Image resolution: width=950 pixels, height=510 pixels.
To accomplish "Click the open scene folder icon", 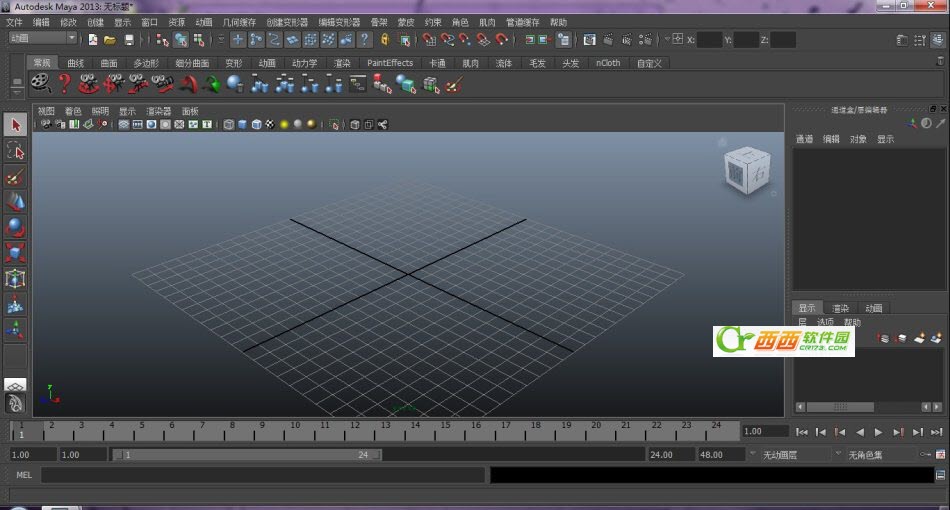I will [x=110, y=40].
